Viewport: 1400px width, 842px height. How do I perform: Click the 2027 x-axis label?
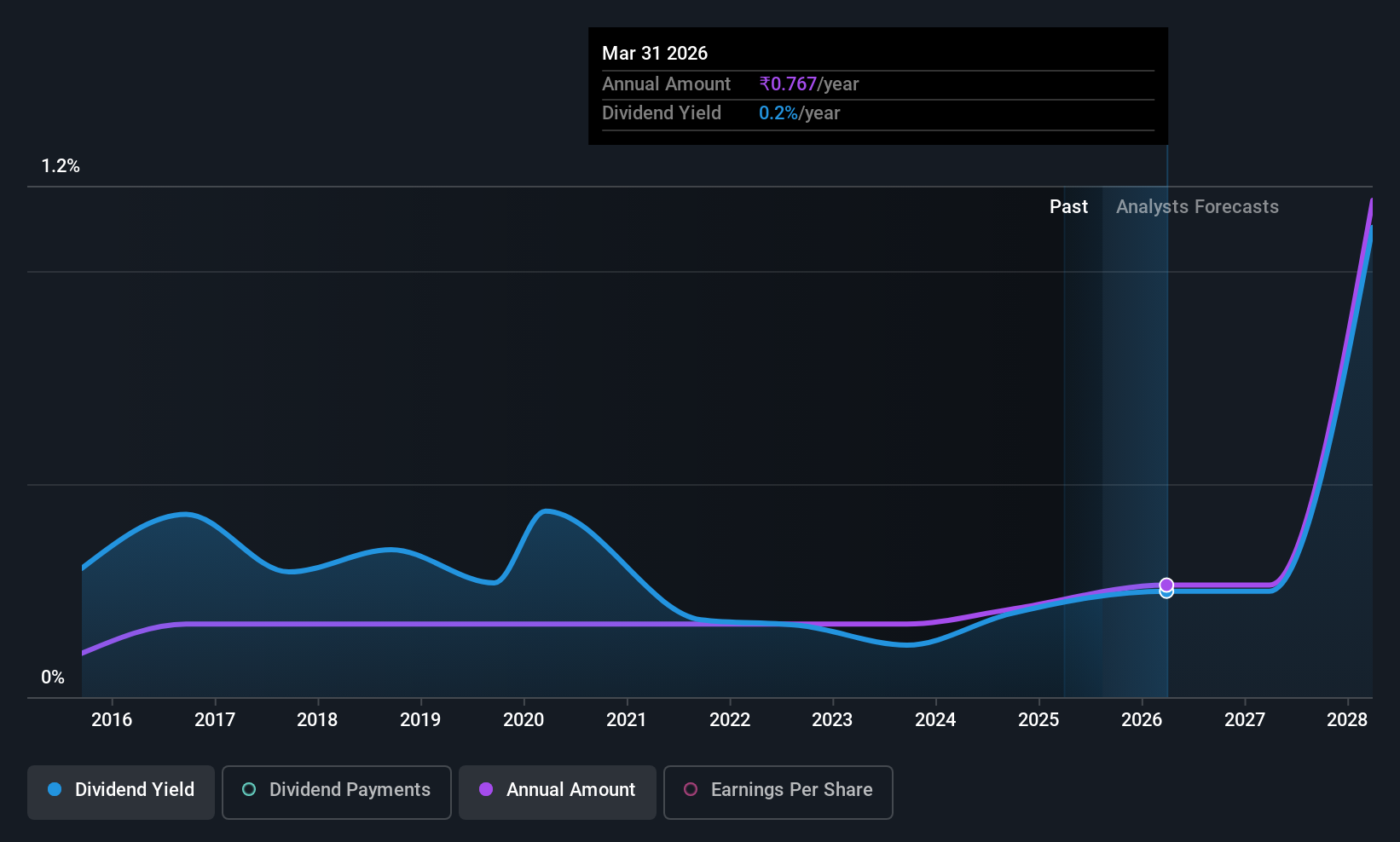tap(1245, 720)
